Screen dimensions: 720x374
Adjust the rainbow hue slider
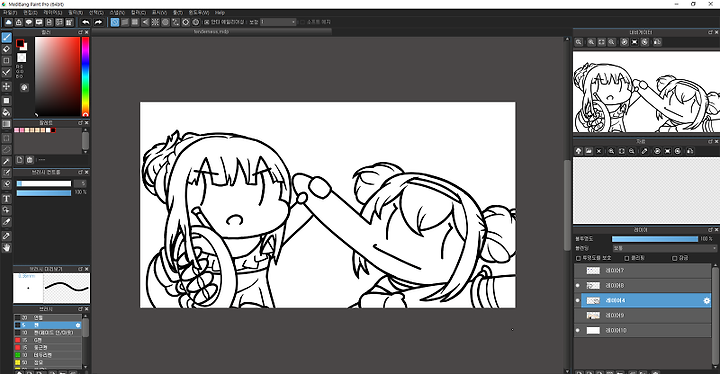tap(85, 76)
